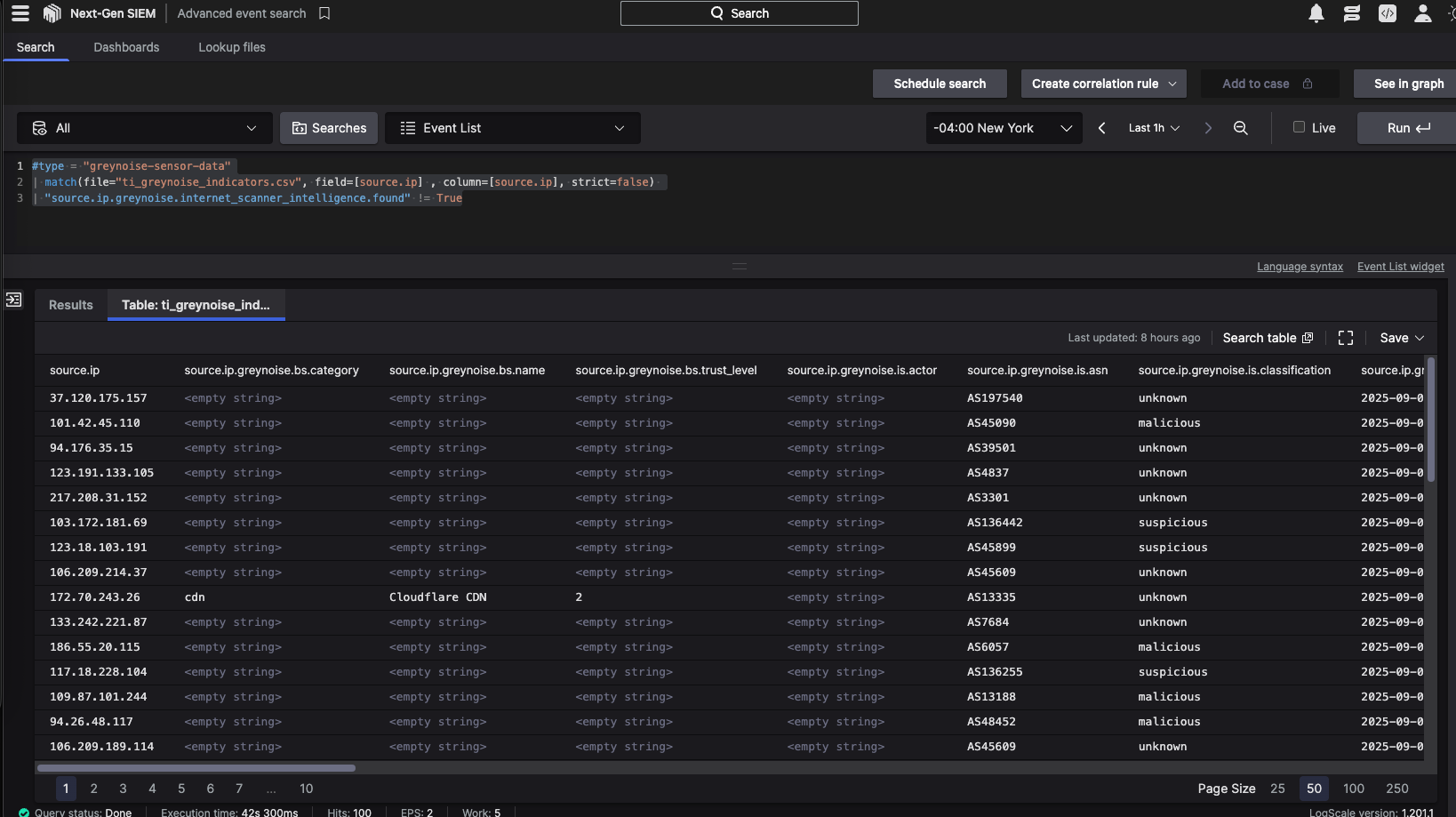Change the New York timezone dropdown
The height and width of the screenshot is (817, 1456).
pyautogui.click(x=1004, y=128)
